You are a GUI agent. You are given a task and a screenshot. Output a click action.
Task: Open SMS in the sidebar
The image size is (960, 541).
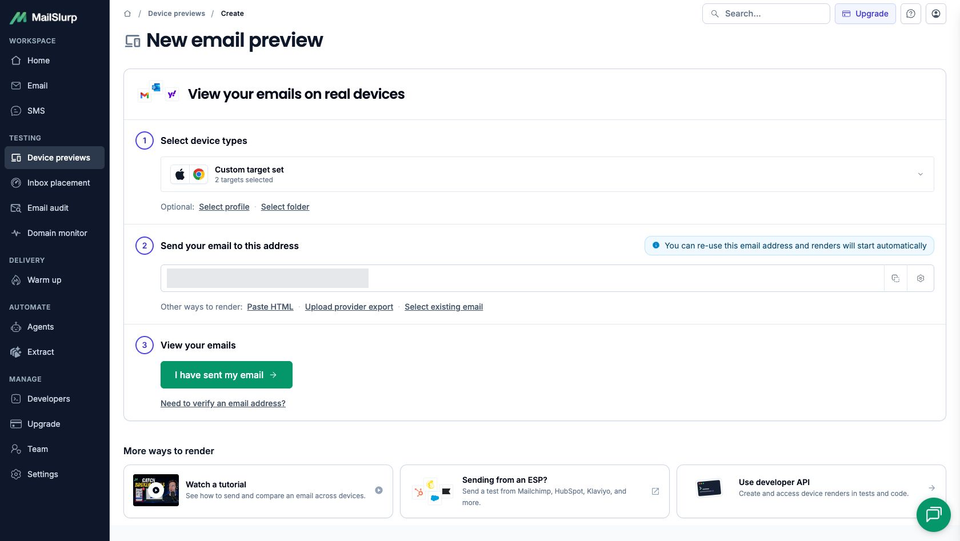pyautogui.click(x=54, y=111)
